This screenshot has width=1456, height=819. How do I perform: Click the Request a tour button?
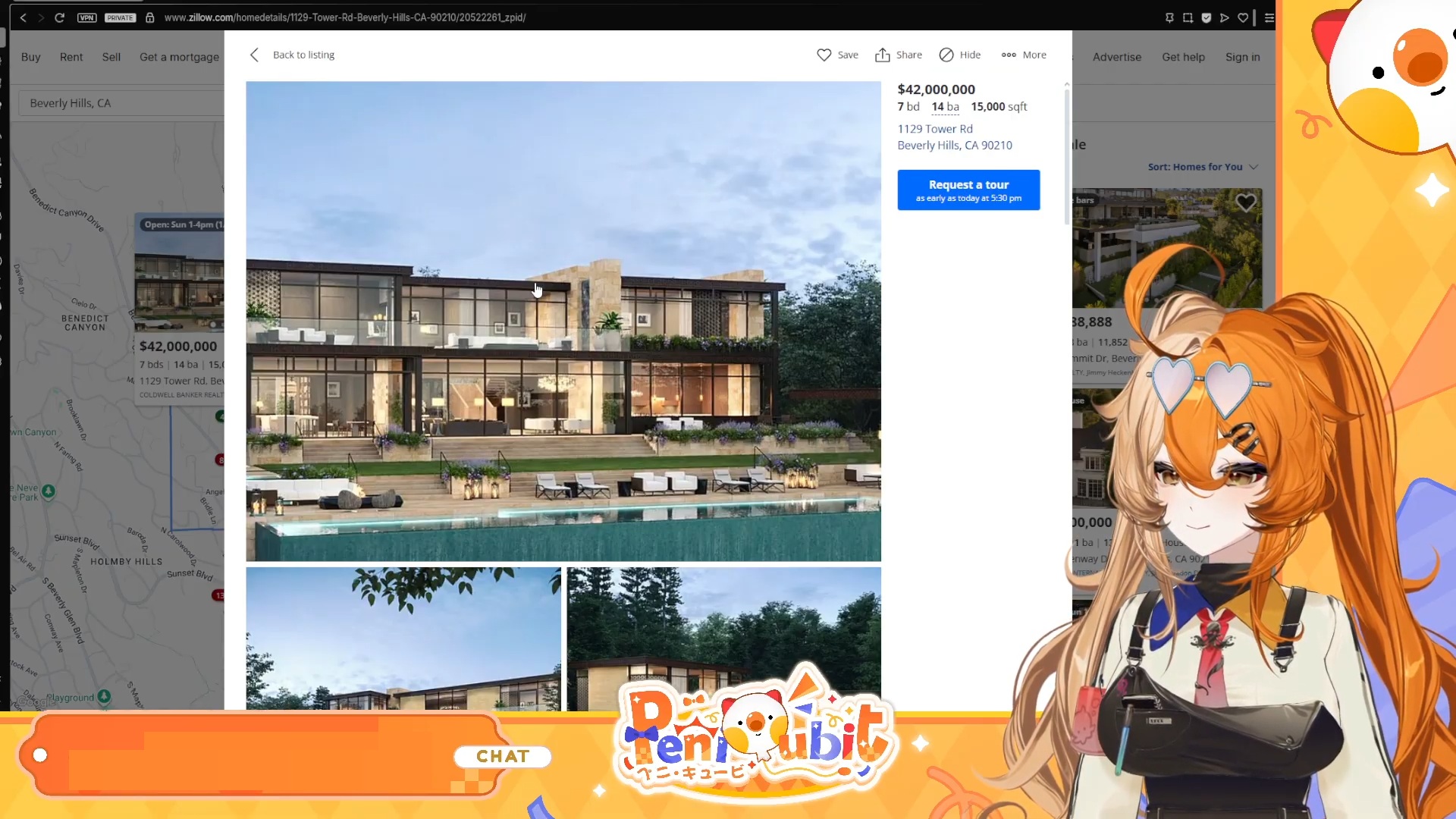tap(968, 190)
